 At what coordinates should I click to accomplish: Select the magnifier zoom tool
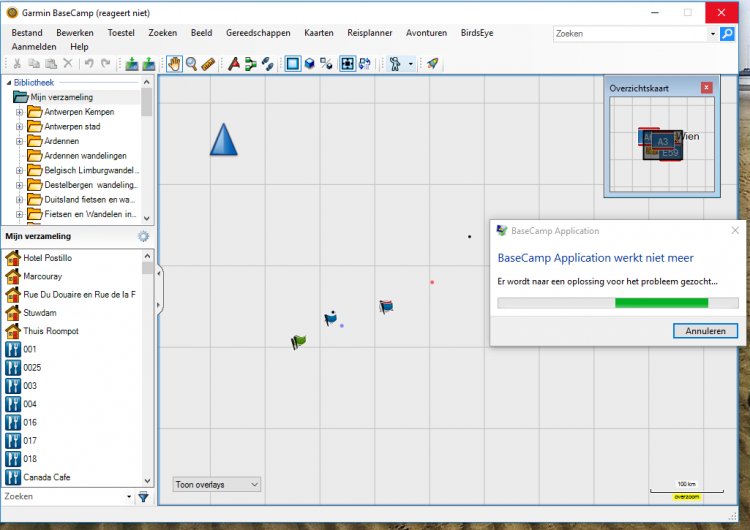click(x=191, y=64)
